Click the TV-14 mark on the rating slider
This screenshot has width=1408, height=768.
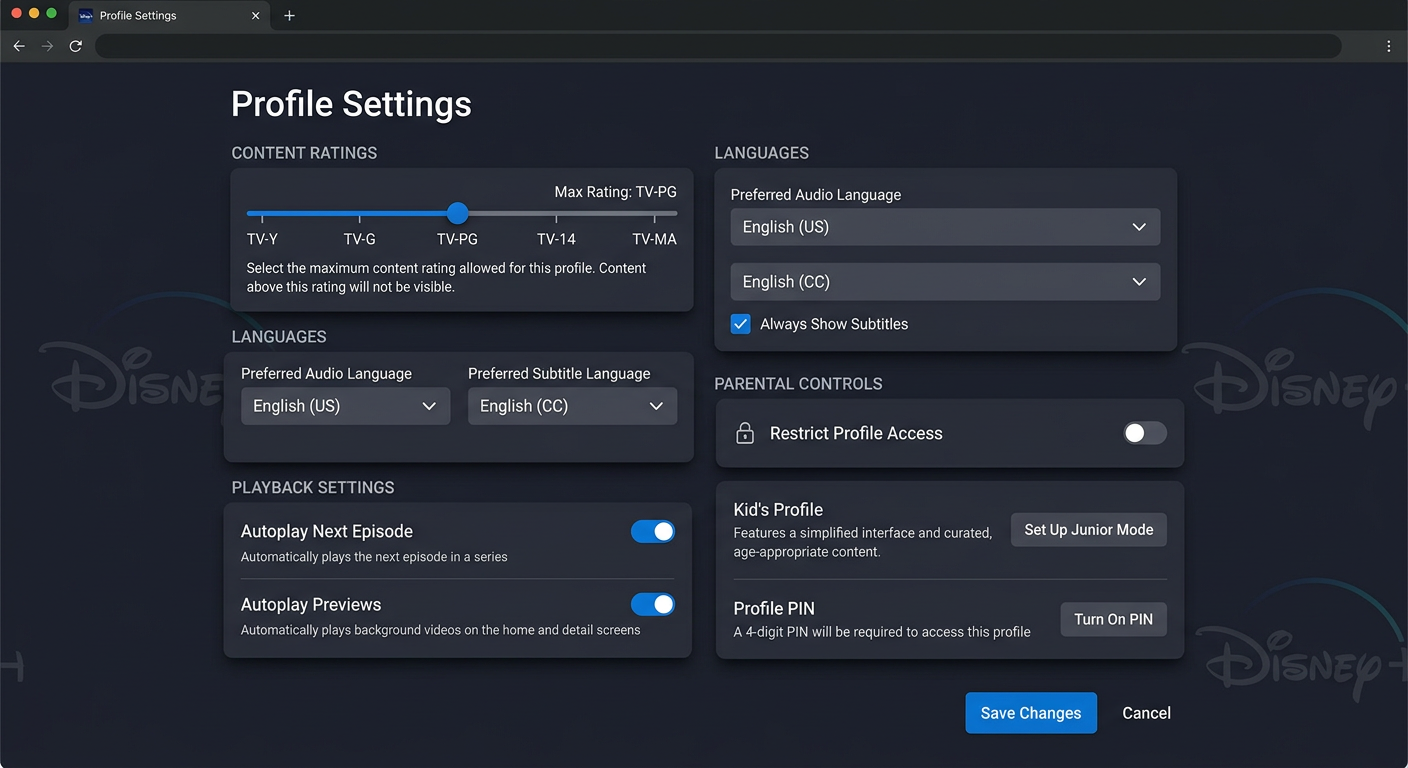coord(556,213)
